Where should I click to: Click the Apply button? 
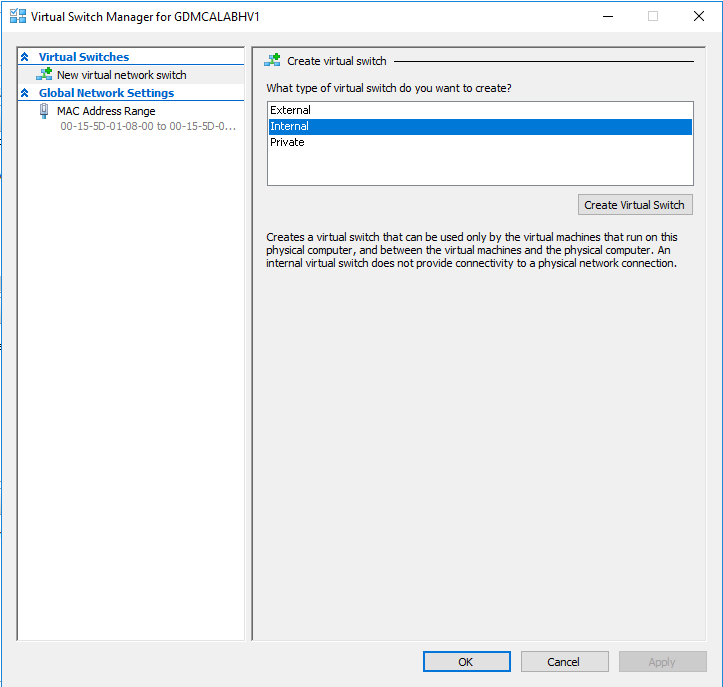pyautogui.click(x=663, y=662)
